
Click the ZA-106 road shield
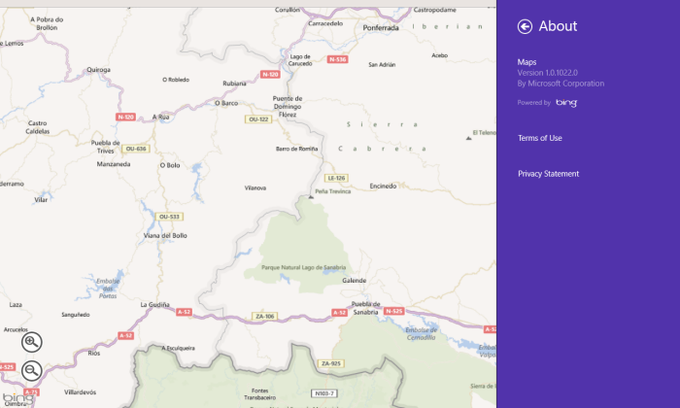click(x=265, y=317)
